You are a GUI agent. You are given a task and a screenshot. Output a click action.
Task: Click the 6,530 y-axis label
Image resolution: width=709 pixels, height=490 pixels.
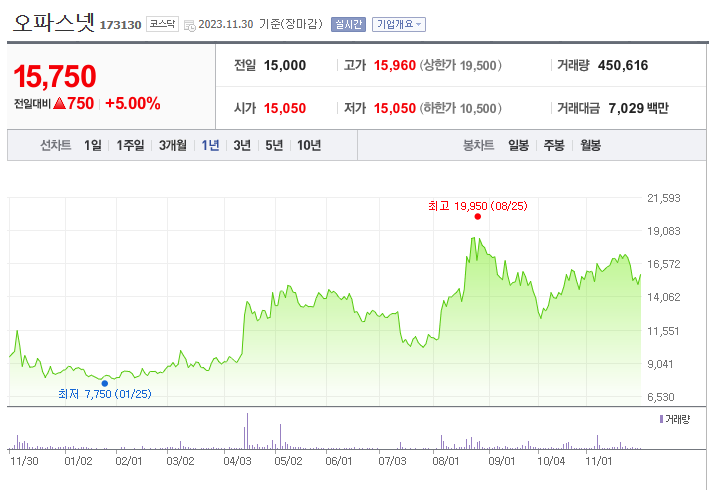coord(661,397)
